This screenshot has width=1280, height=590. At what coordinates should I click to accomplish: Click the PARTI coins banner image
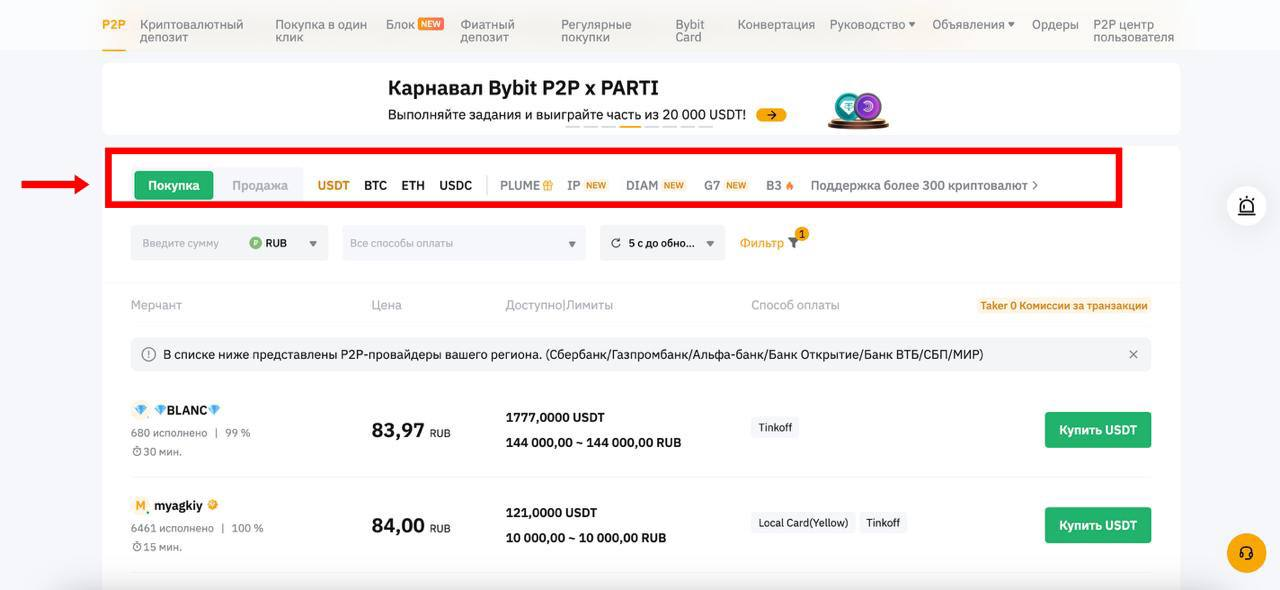coord(858,110)
